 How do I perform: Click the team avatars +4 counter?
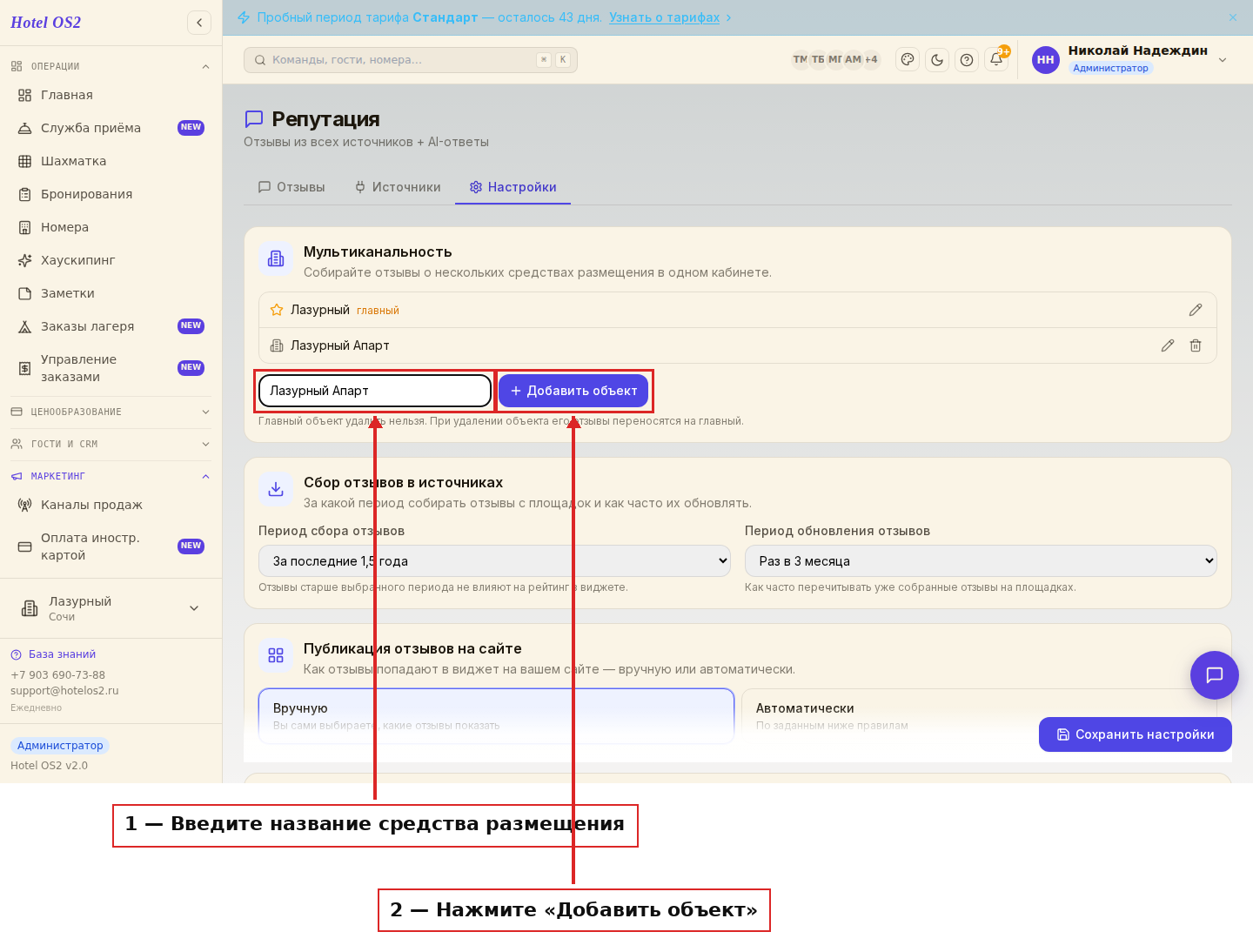[x=871, y=59]
